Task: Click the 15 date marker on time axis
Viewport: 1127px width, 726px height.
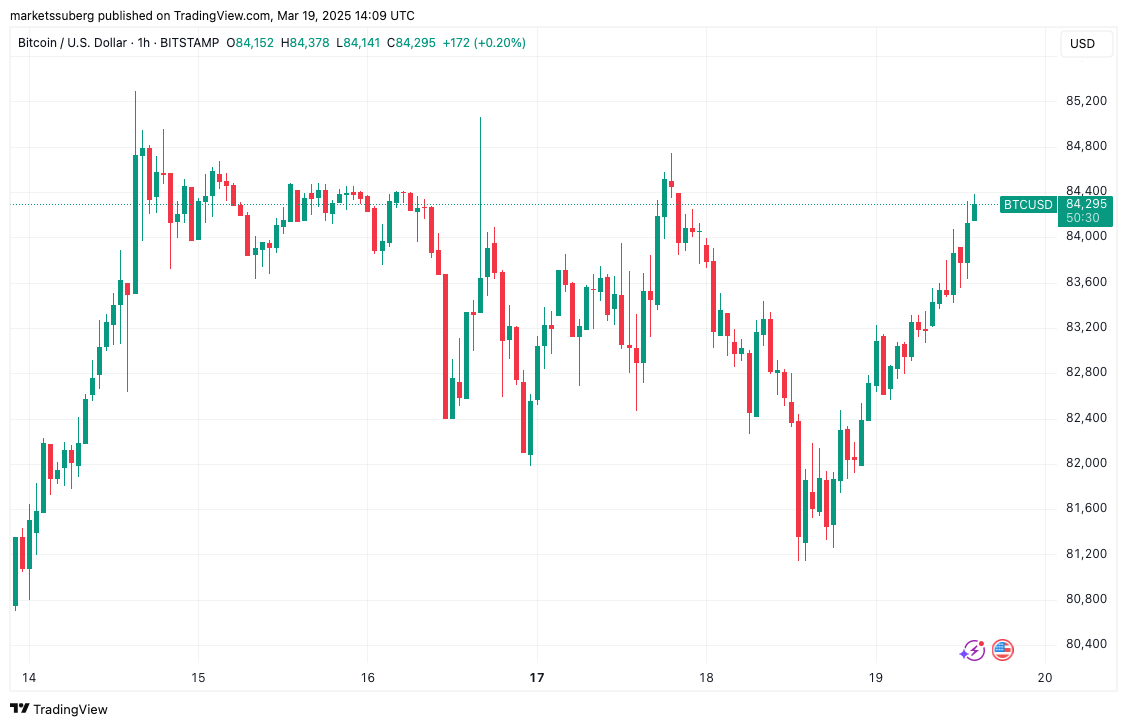Action: click(198, 677)
